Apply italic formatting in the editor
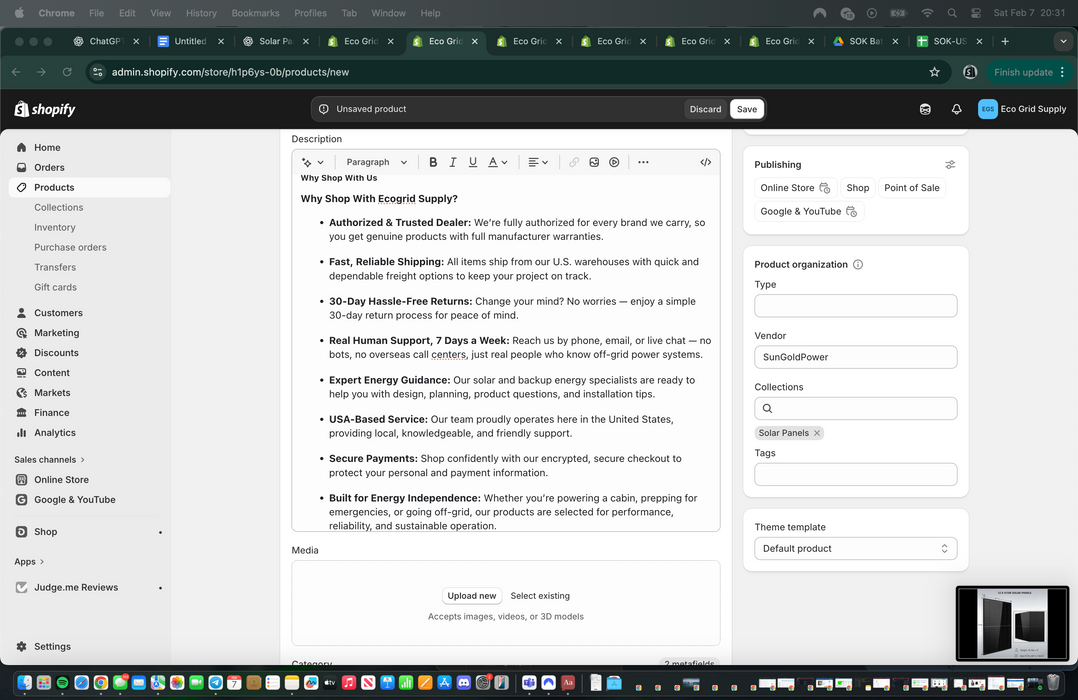The image size is (1078, 700). (x=453, y=162)
